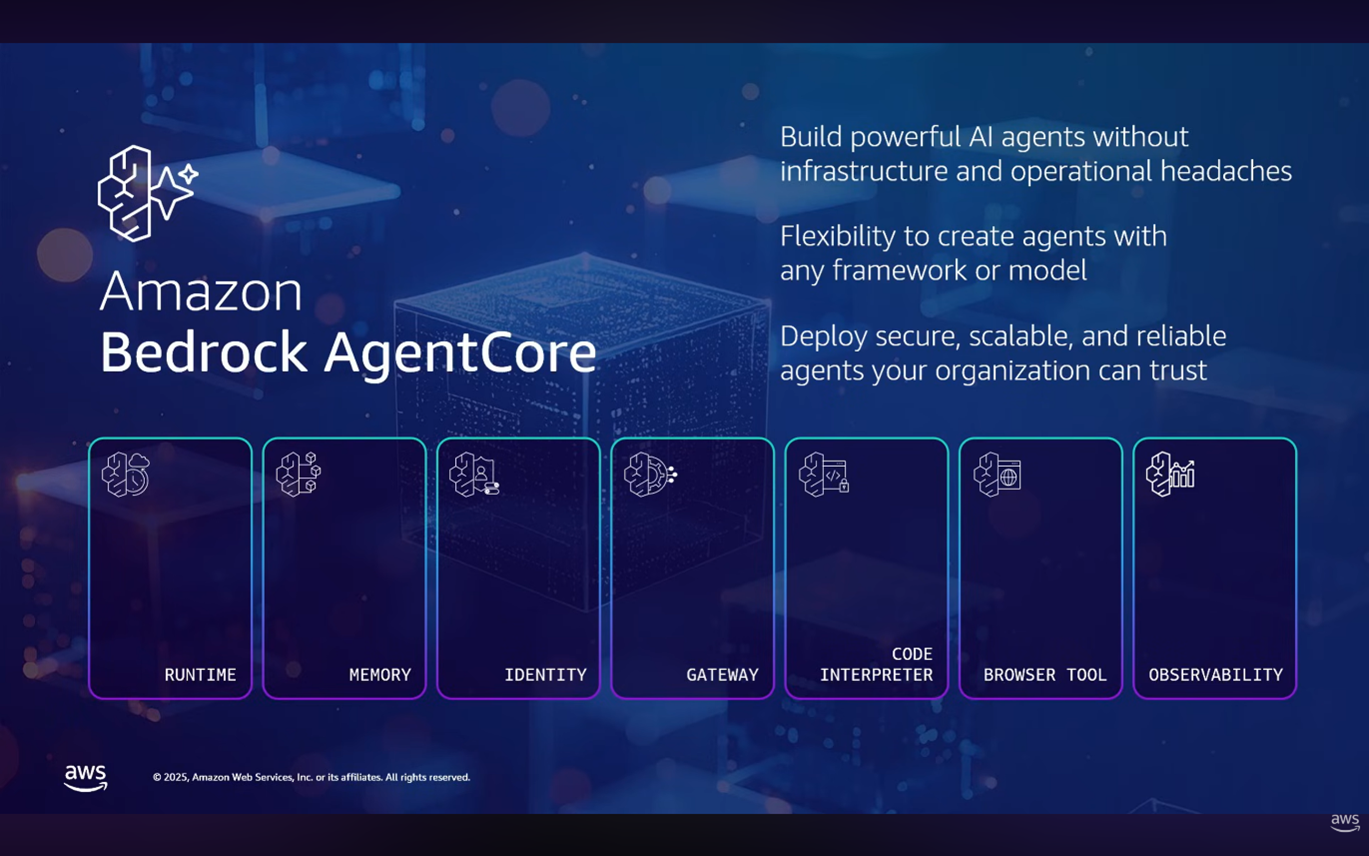Select the CODE INTERPRETER label
The image size is (1369, 856).
click(876, 665)
